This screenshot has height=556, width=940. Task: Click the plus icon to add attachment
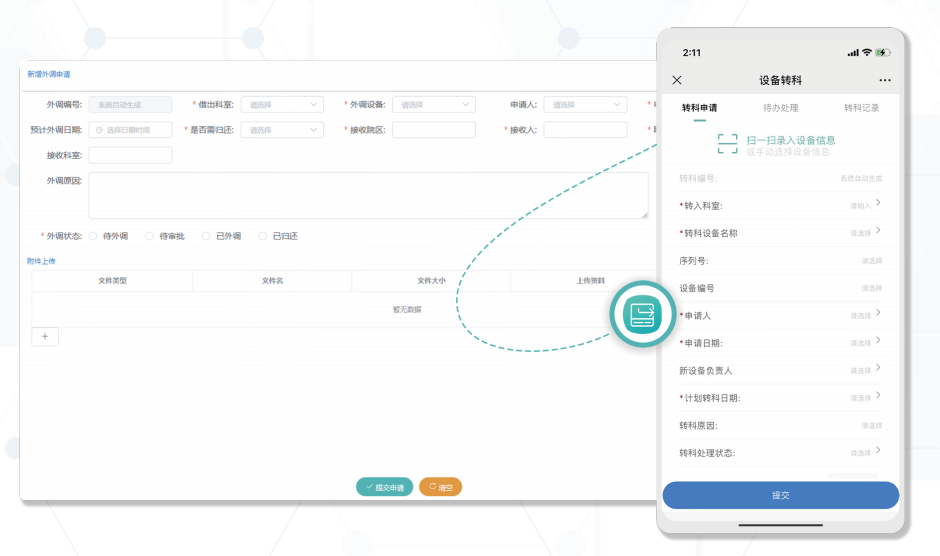click(45, 337)
